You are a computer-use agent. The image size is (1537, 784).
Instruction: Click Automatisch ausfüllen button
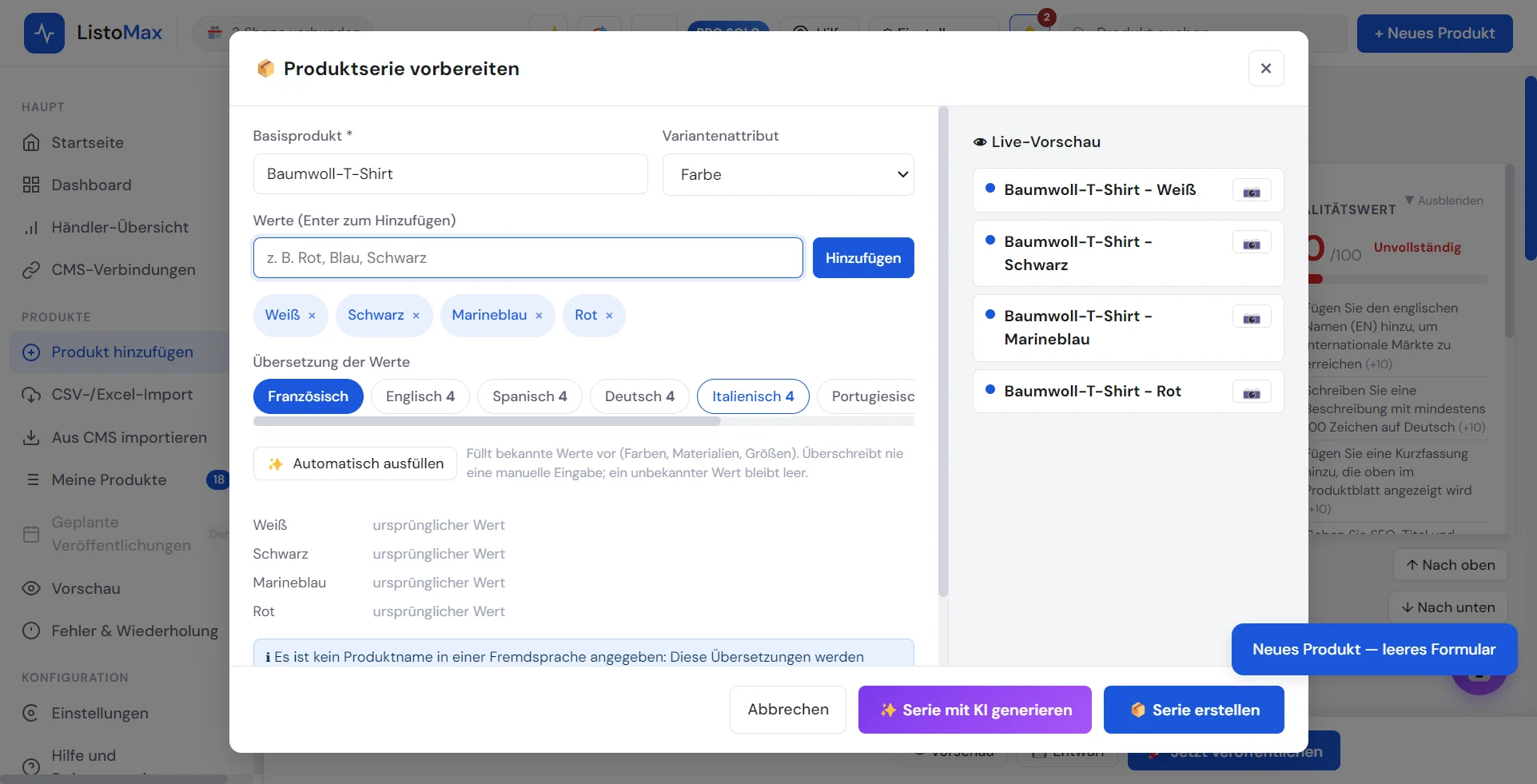click(x=355, y=464)
